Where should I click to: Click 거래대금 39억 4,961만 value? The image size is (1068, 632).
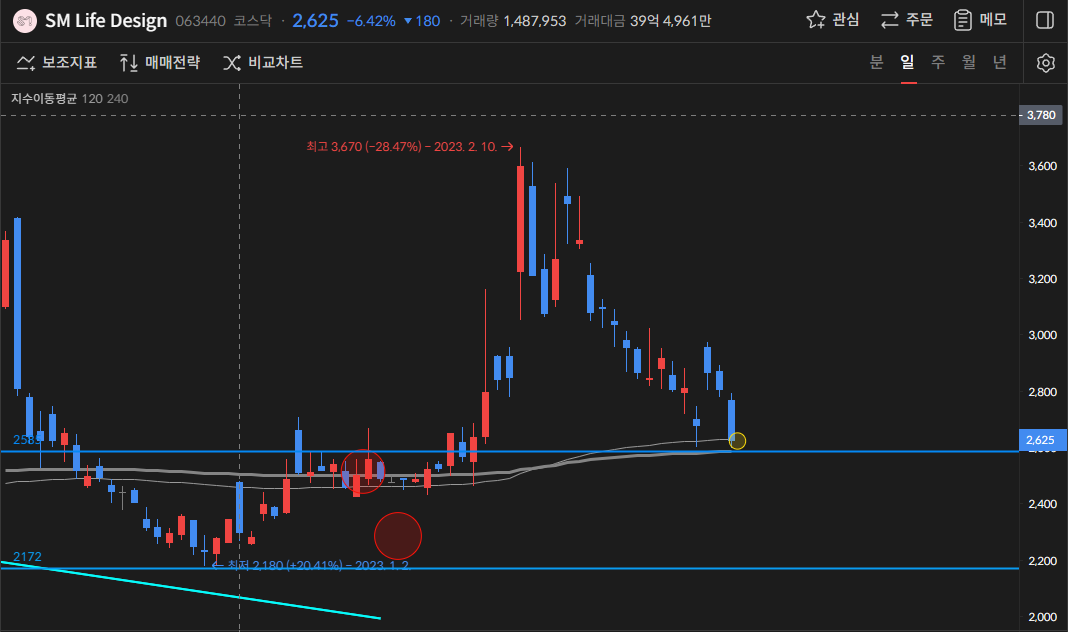click(643, 21)
